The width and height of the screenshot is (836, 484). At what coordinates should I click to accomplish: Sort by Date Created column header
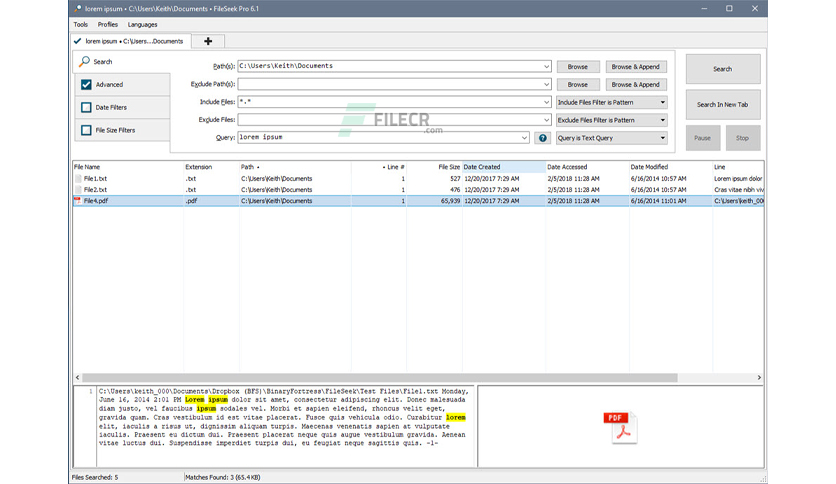point(504,167)
